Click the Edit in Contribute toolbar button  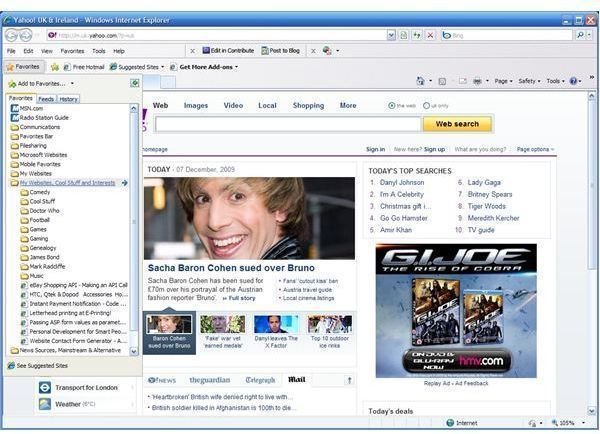pyautogui.click(x=228, y=51)
